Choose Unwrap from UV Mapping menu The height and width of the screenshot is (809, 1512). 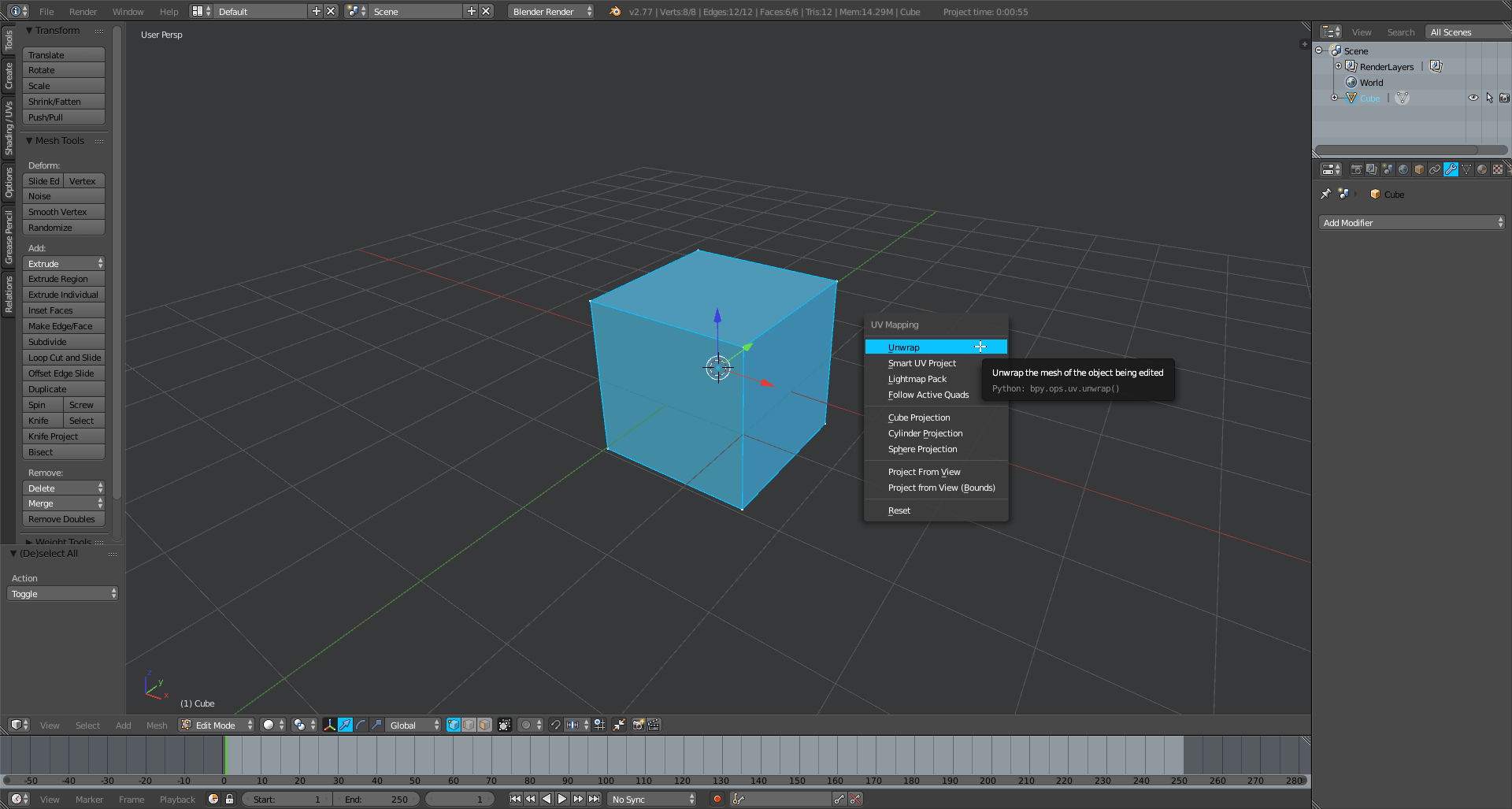(936, 347)
